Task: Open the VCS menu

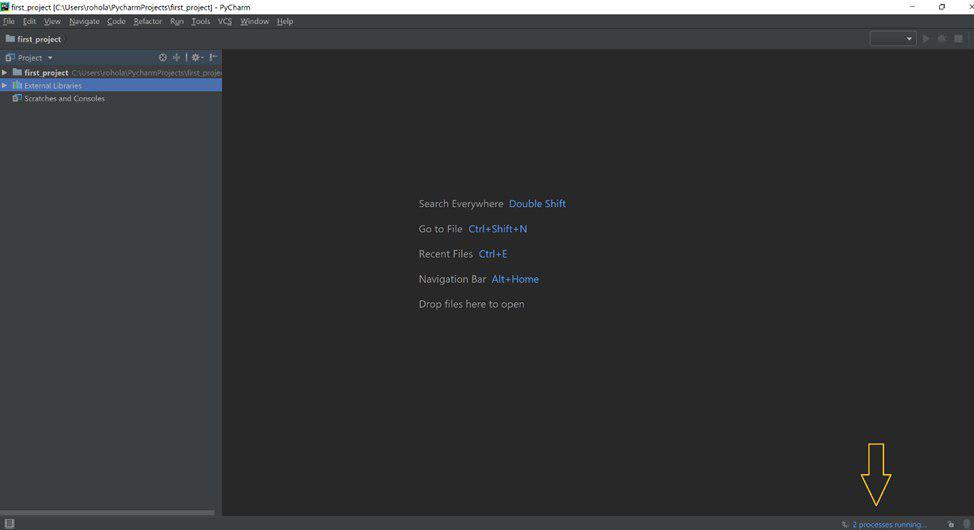Action: tap(225, 21)
